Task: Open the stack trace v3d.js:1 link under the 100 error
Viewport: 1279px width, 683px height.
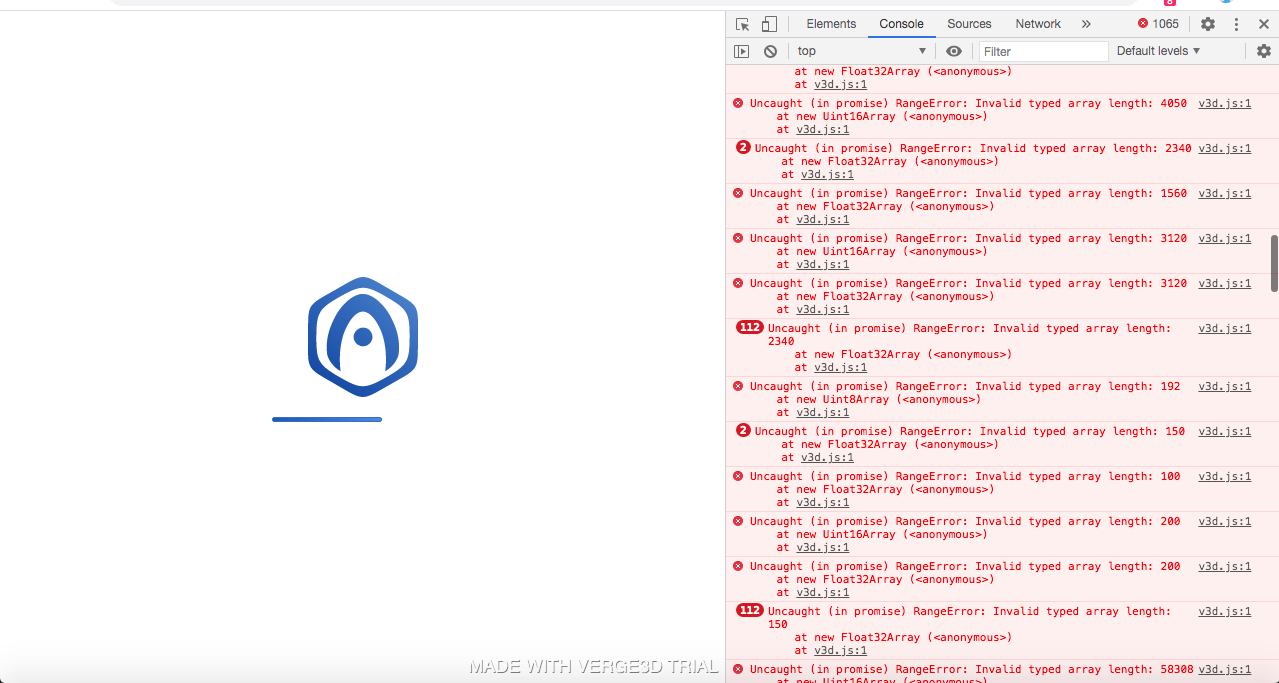Action: (x=823, y=503)
